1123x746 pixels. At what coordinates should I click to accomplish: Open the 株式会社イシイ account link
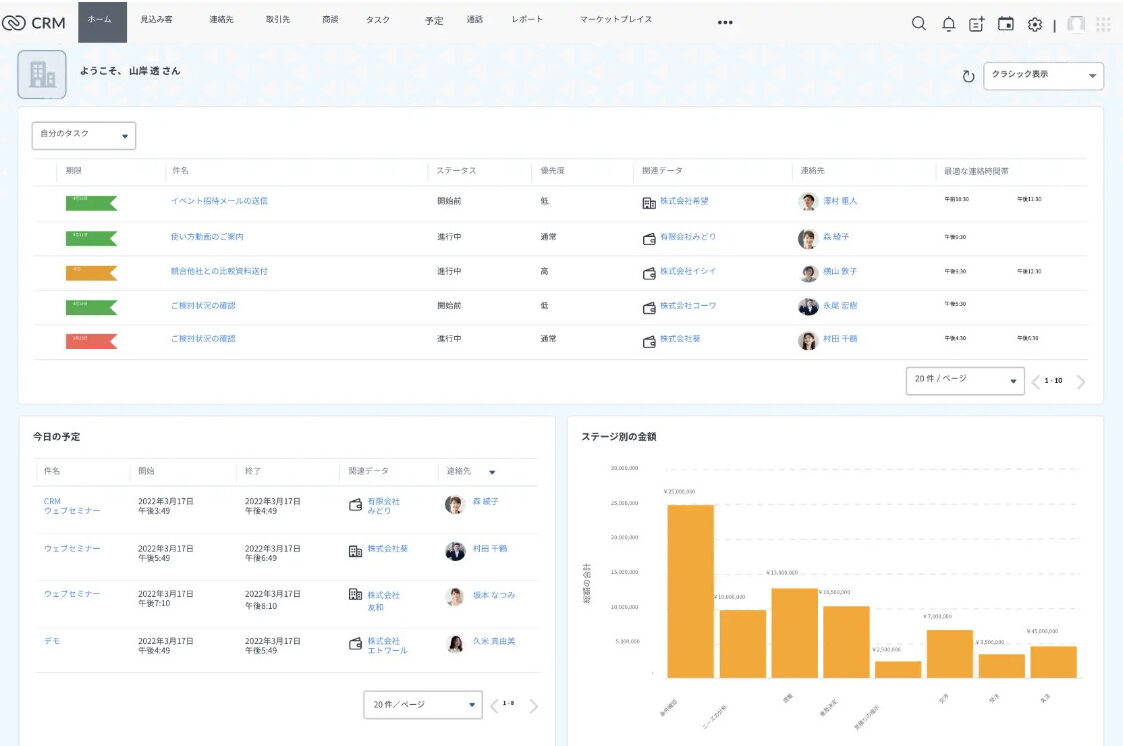coord(687,271)
